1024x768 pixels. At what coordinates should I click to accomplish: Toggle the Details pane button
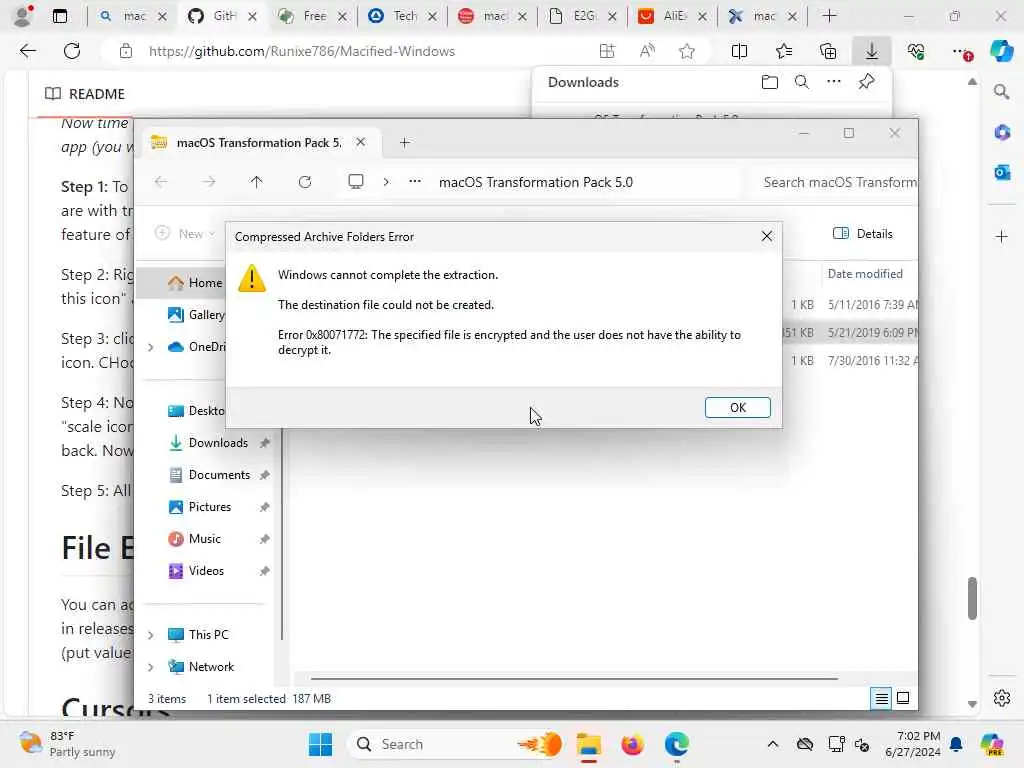point(863,233)
